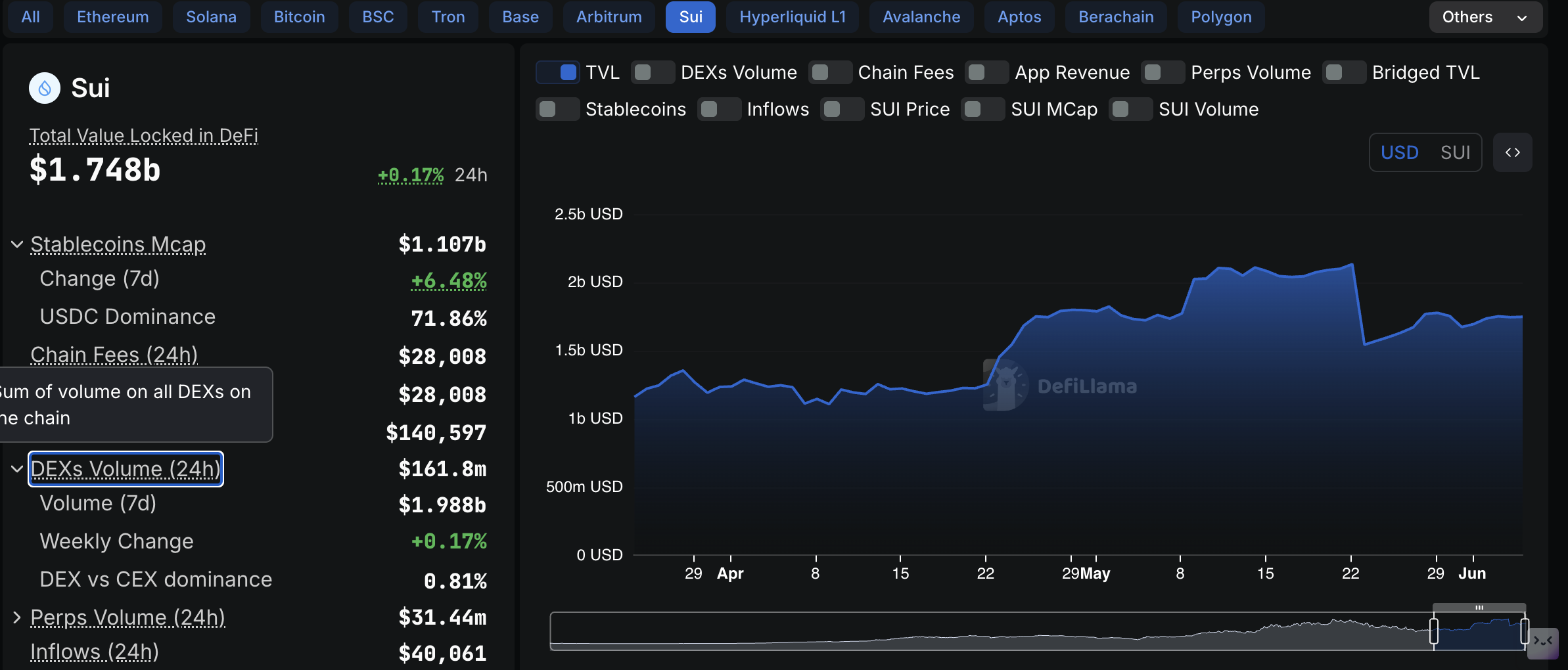Grab the three-bar grip above the selected range
The width and height of the screenshot is (1568, 670).
point(1479,608)
